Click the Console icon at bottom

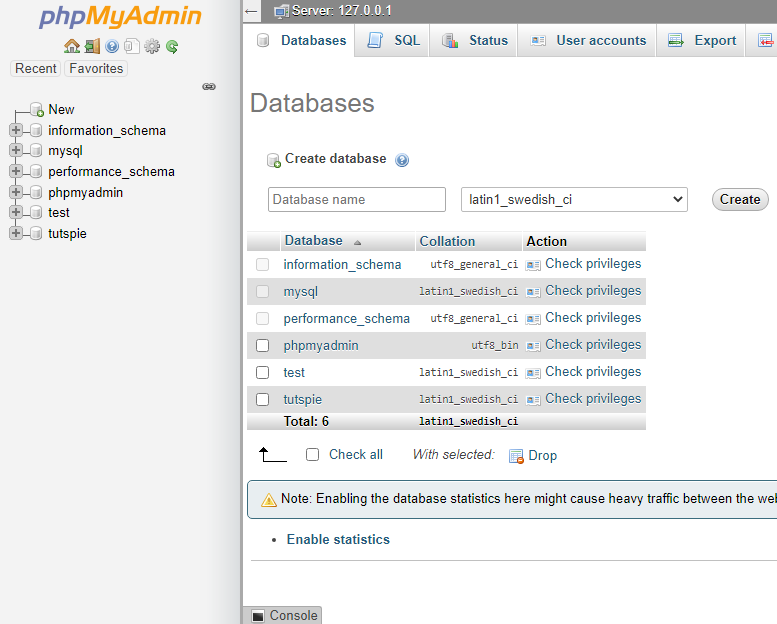click(258, 616)
